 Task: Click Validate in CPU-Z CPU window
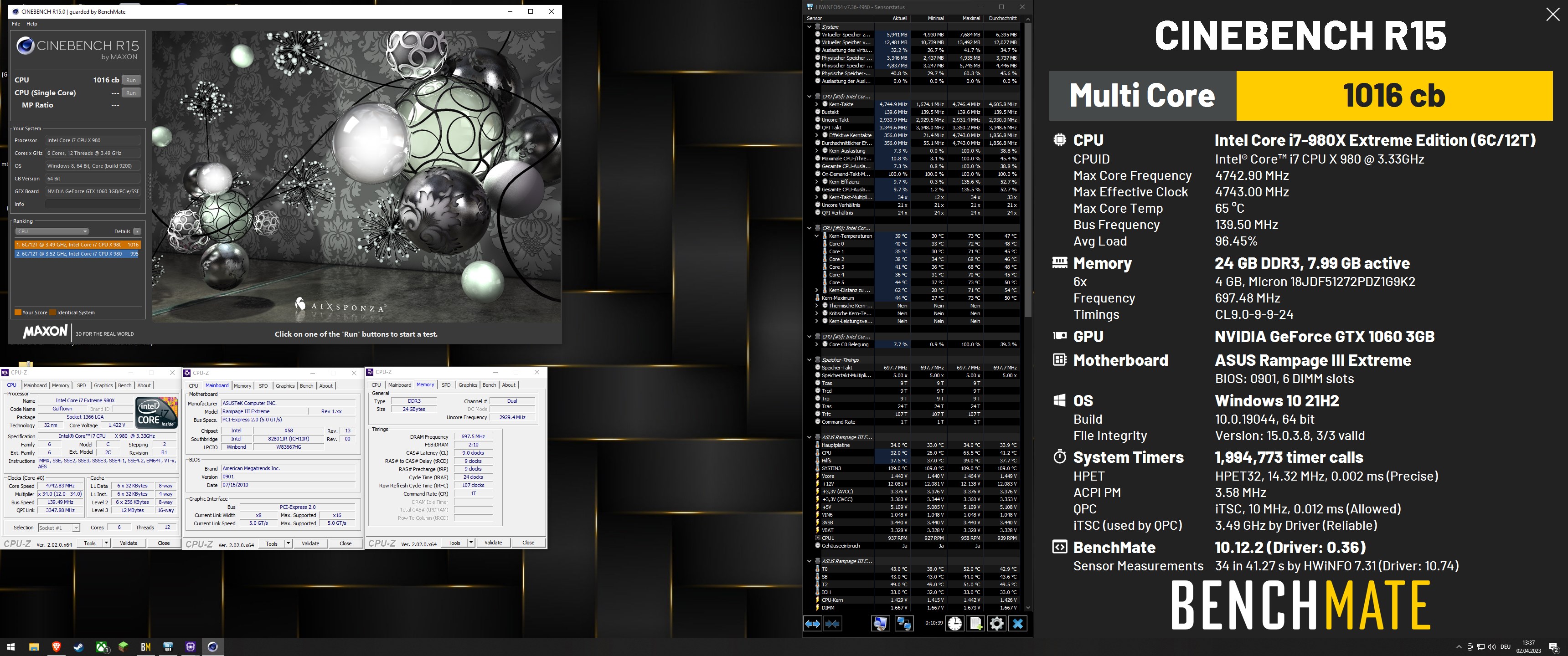pyautogui.click(x=129, y=543)
